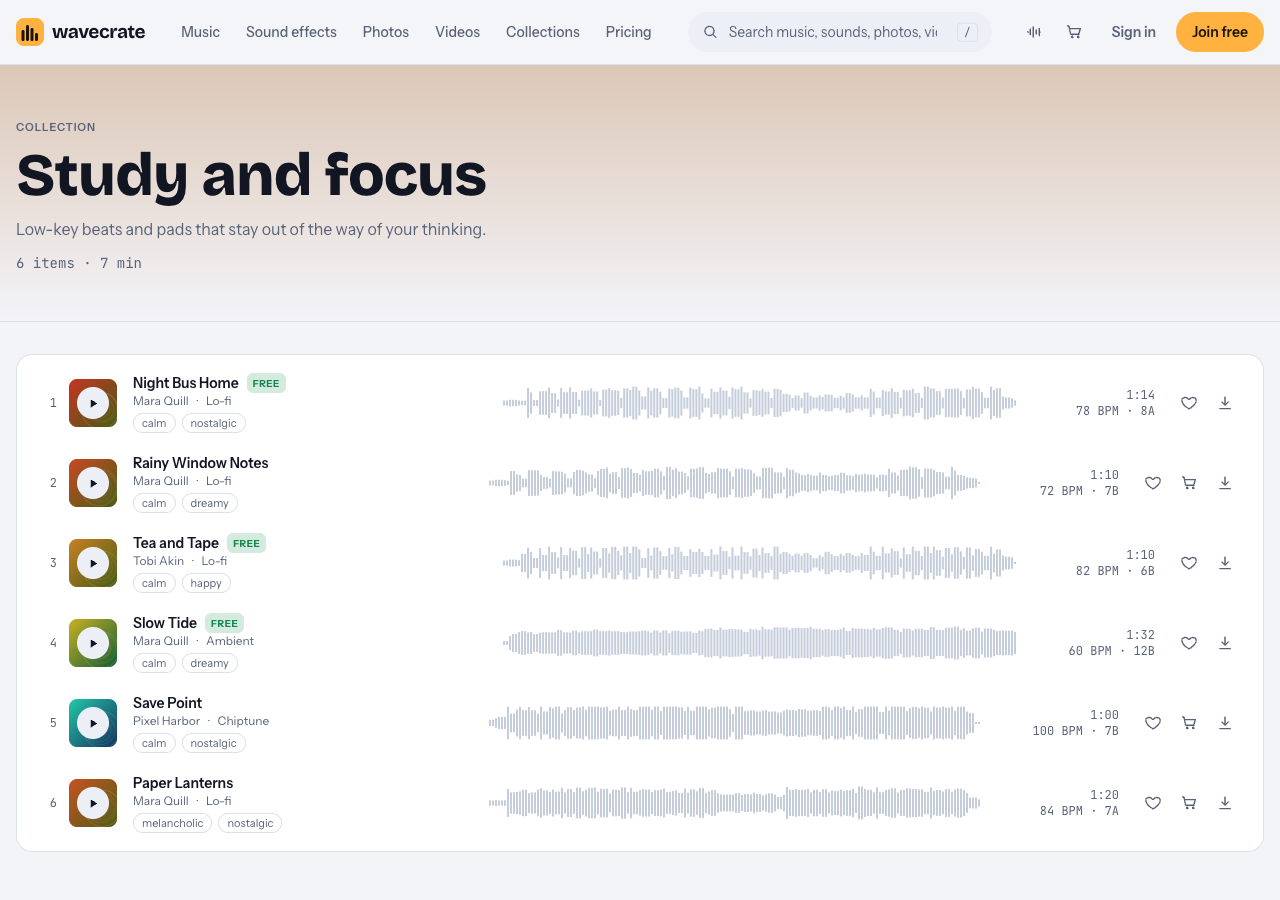Play the Rainy Window Notes track
Image resolution: width=1280 pixels, height=900 pixels.
click(93, 483)
